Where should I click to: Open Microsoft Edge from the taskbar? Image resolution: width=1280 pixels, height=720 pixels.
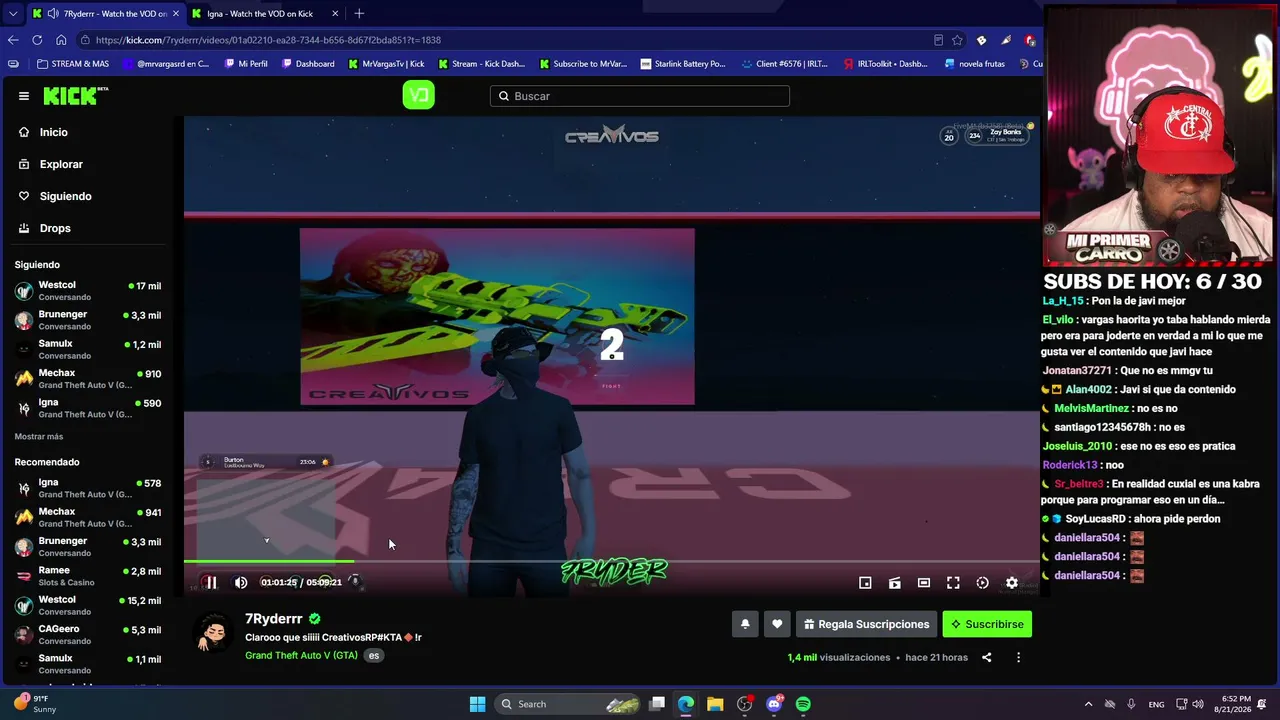686,704
